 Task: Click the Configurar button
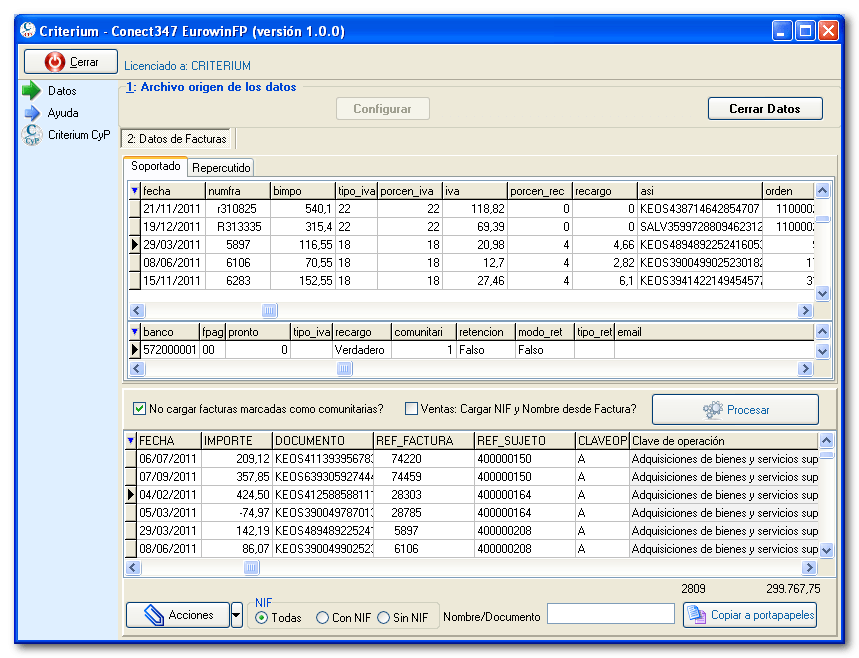(x=382, y=108)
